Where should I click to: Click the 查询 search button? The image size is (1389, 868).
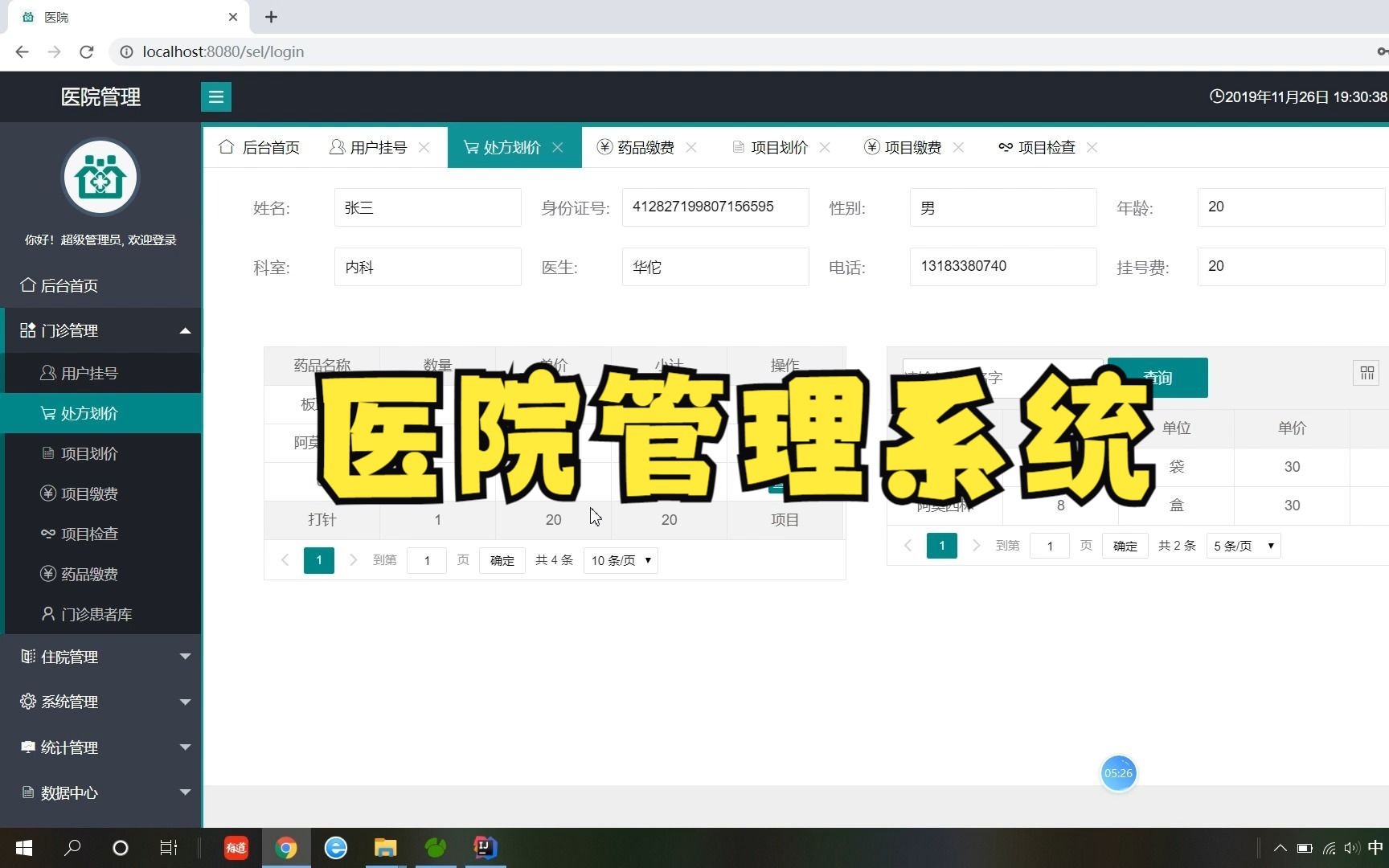coord(1157,378)
